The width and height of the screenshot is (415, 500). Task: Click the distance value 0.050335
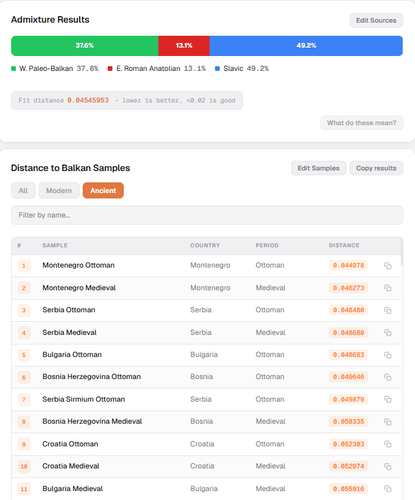pos(348,422)
